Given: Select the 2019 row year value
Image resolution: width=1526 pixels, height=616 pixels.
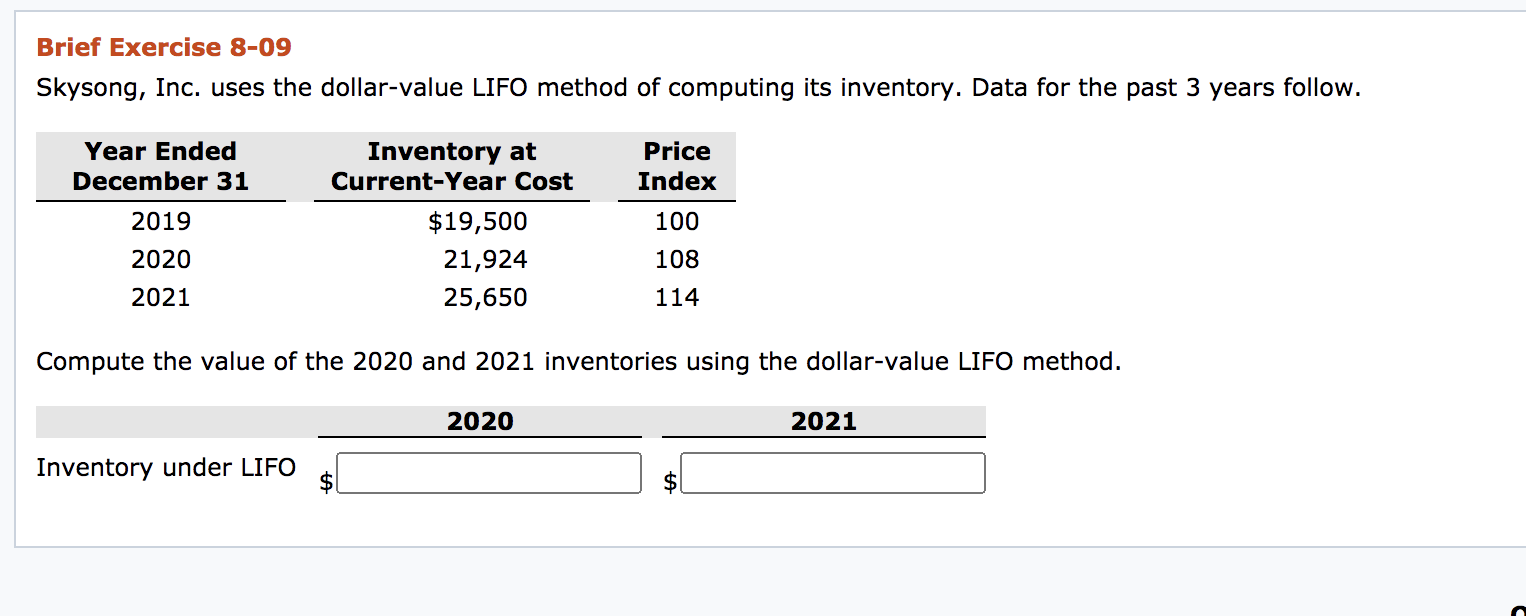Looking at the screenshot, I should coord(161,221).
